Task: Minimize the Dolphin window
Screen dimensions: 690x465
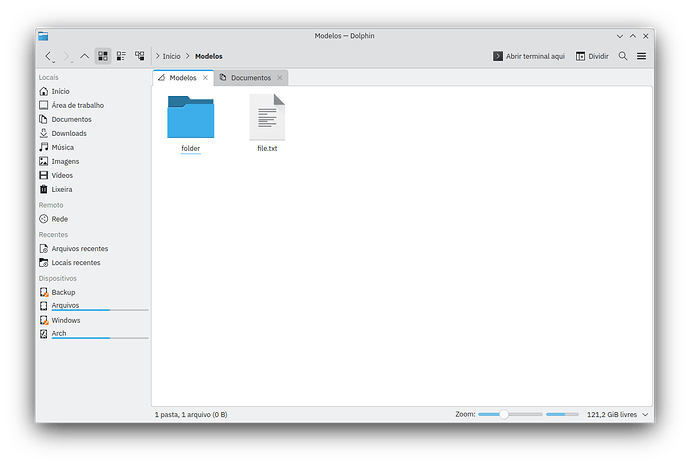Action: (x=620, y=36)
